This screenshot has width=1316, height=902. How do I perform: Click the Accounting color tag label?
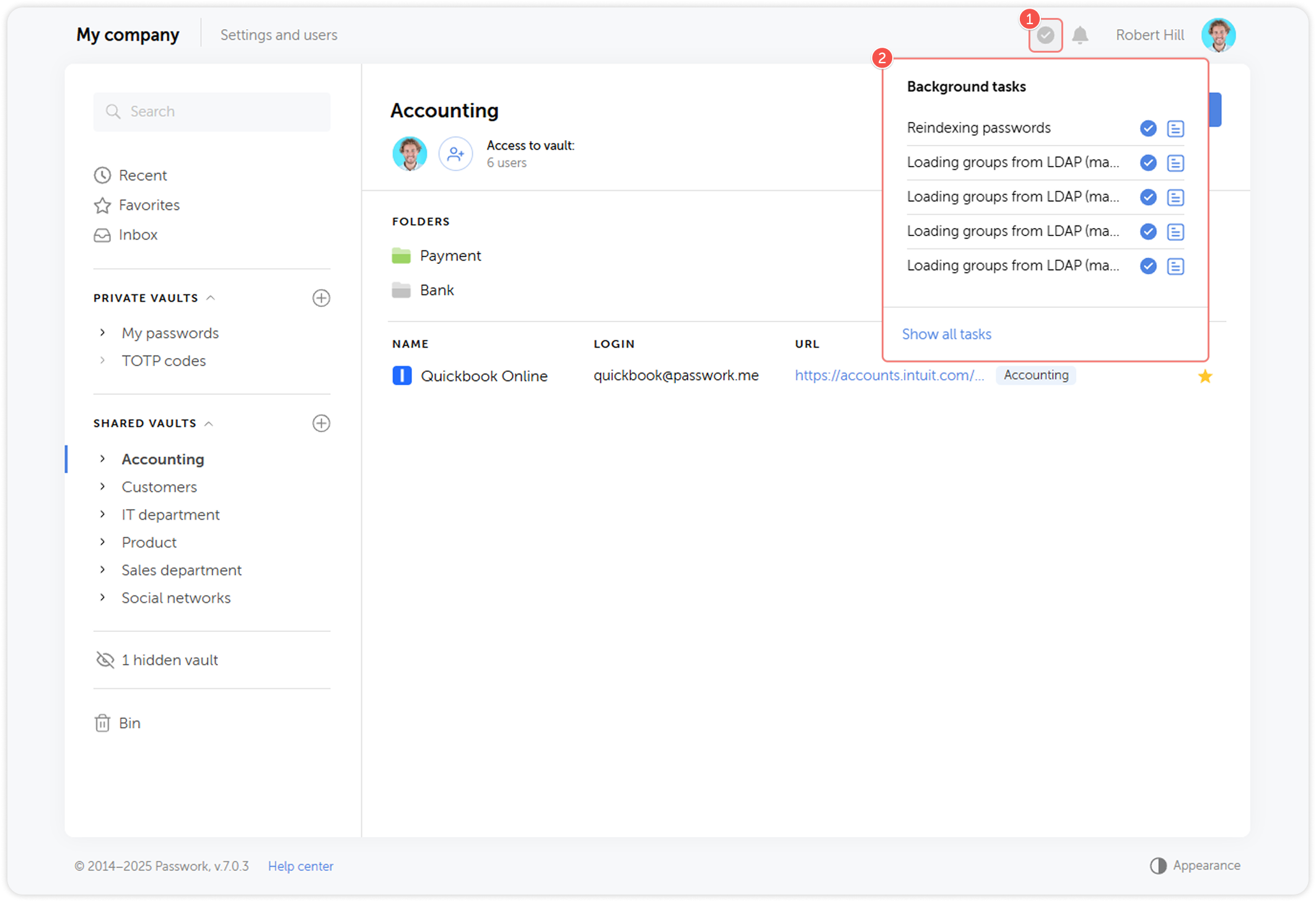[x=1035, y=375]
